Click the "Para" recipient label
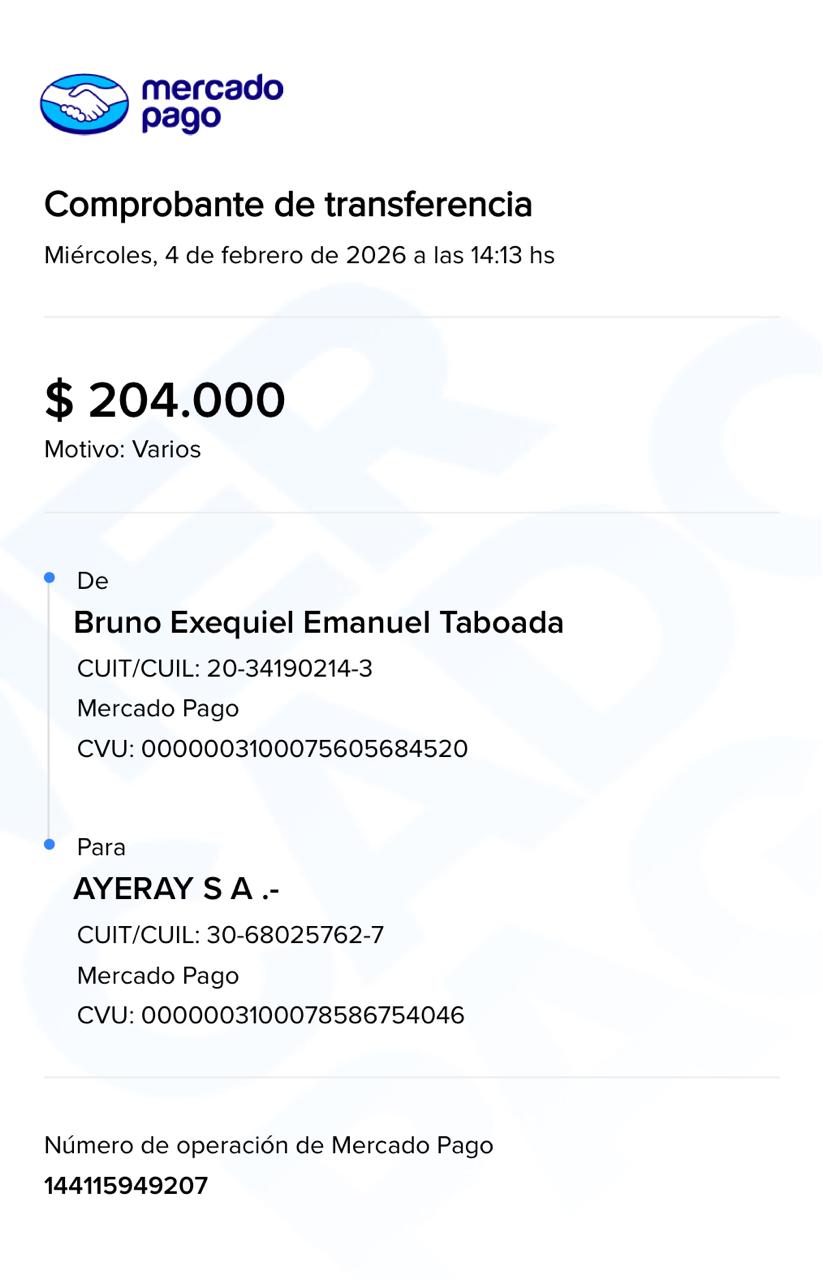Screen dimensions: 823x1280 [x=101, y=847]
